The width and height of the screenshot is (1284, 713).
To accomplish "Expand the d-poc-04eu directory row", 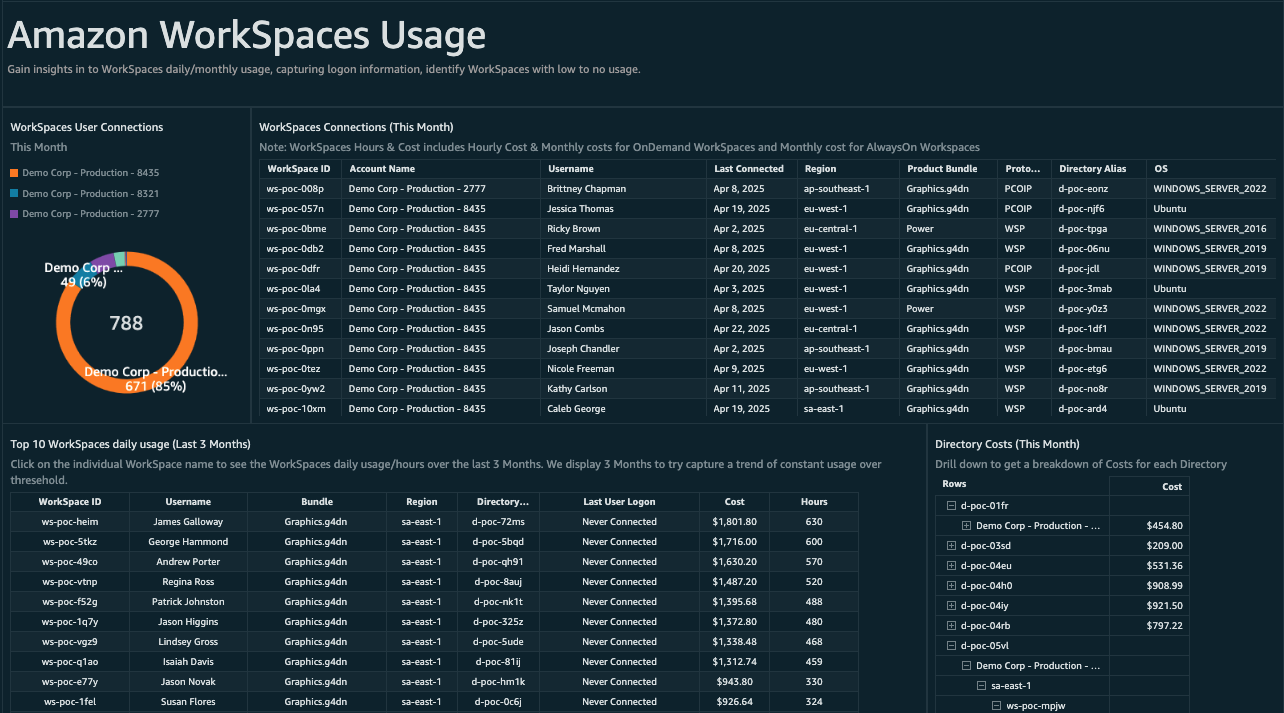I will tap(951, 566).
